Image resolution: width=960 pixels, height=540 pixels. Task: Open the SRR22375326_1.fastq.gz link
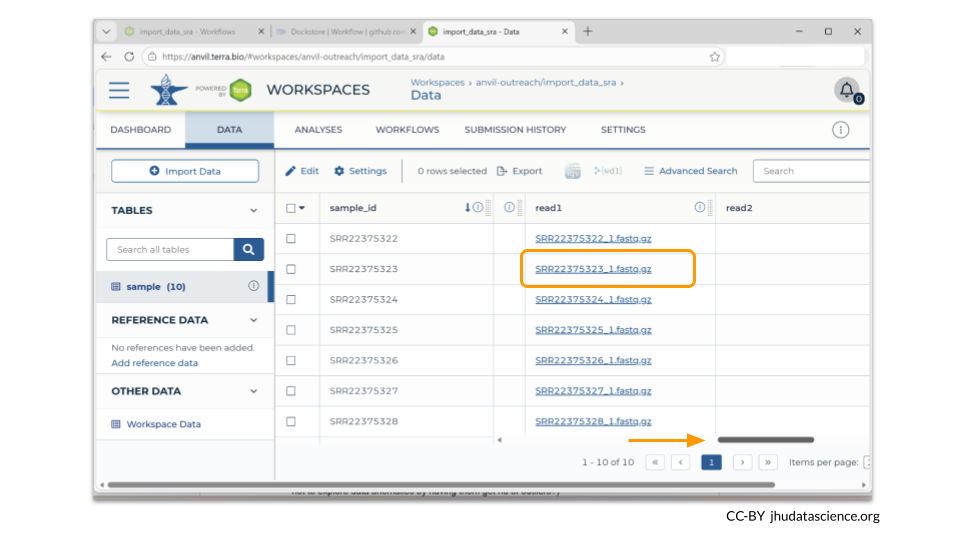pos(593,360)
